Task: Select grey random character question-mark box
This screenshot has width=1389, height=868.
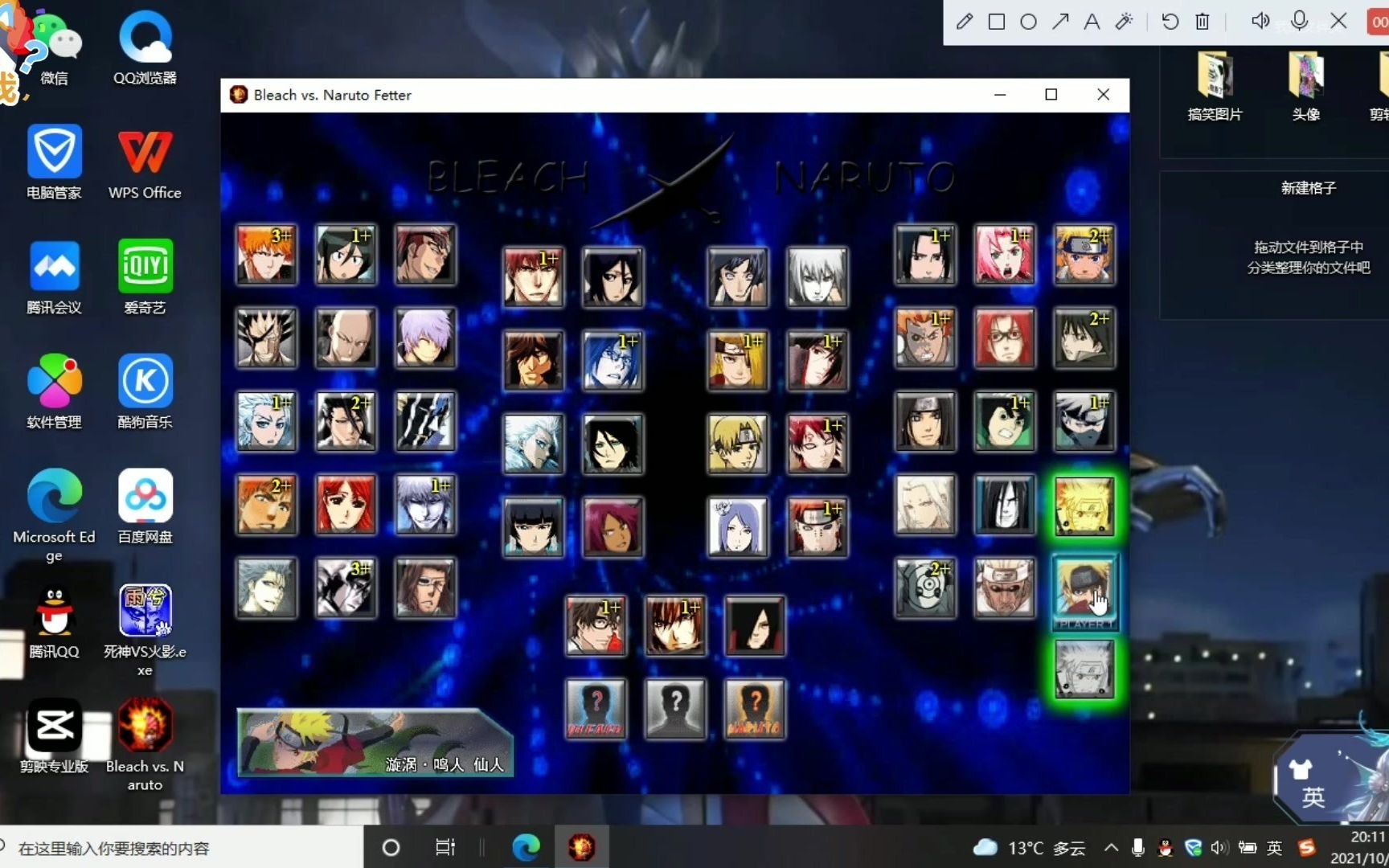Action: [x=675, y=710]
